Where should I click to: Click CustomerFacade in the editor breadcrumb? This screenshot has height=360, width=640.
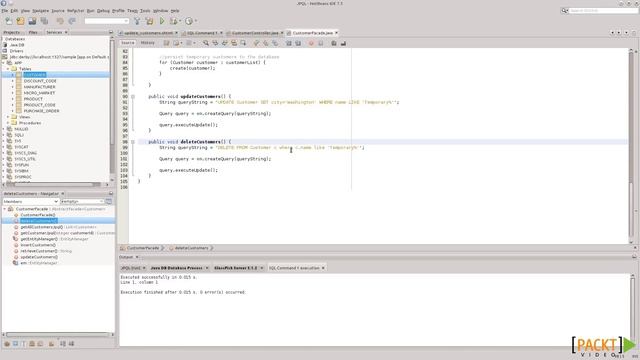click(x=142, y=248)
